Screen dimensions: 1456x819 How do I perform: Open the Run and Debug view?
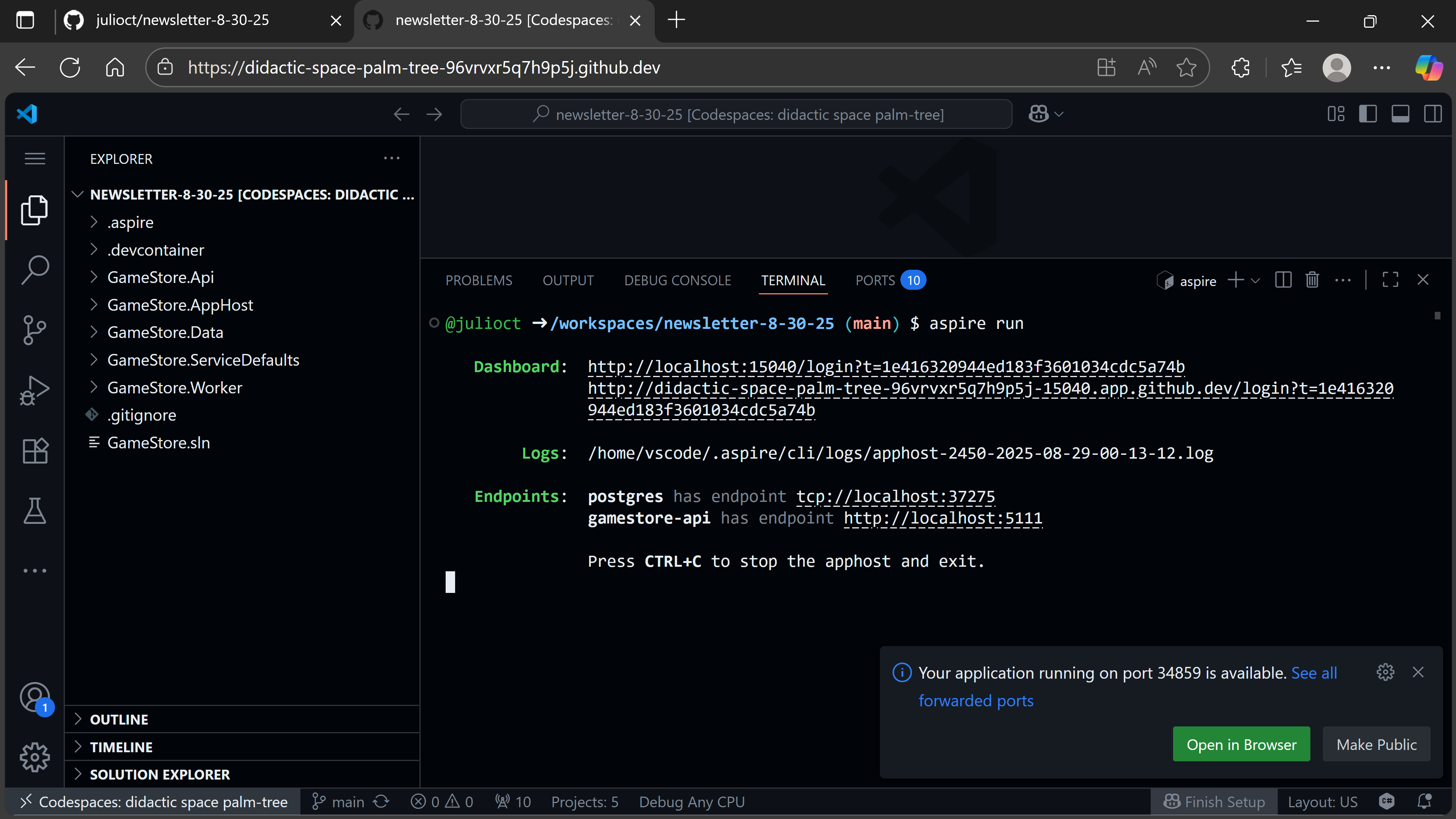[35, 391]
